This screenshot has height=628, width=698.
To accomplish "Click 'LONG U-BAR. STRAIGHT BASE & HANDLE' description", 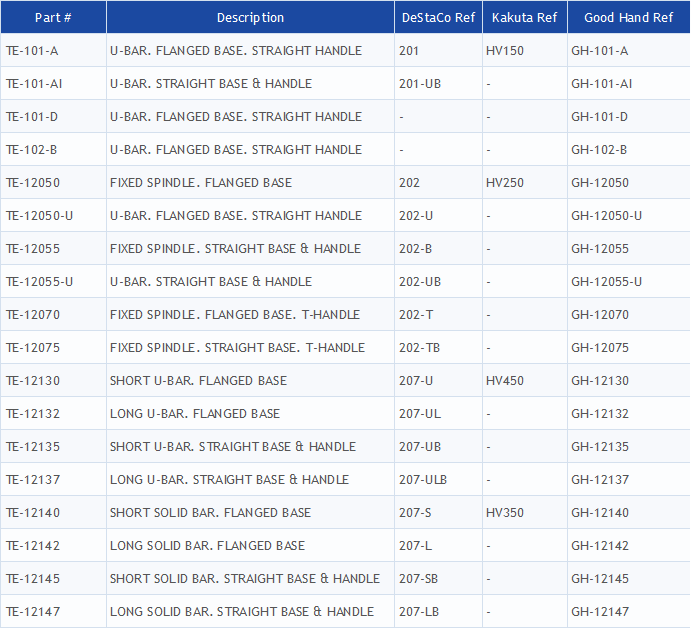I will (229, 479).
